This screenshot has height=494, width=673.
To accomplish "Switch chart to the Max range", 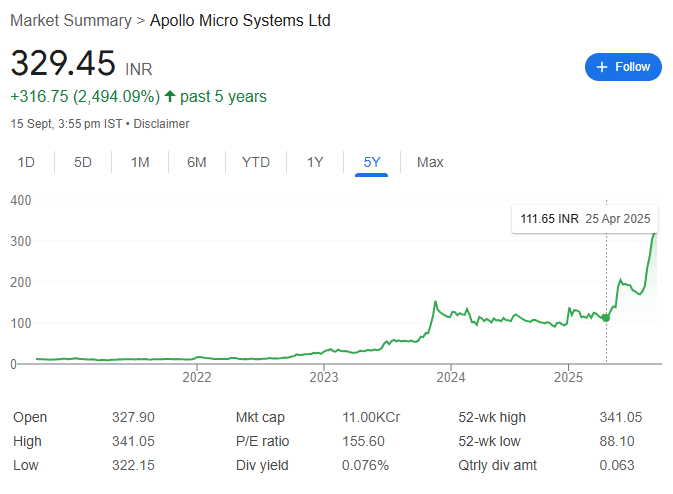I will (x=430, y=162).
